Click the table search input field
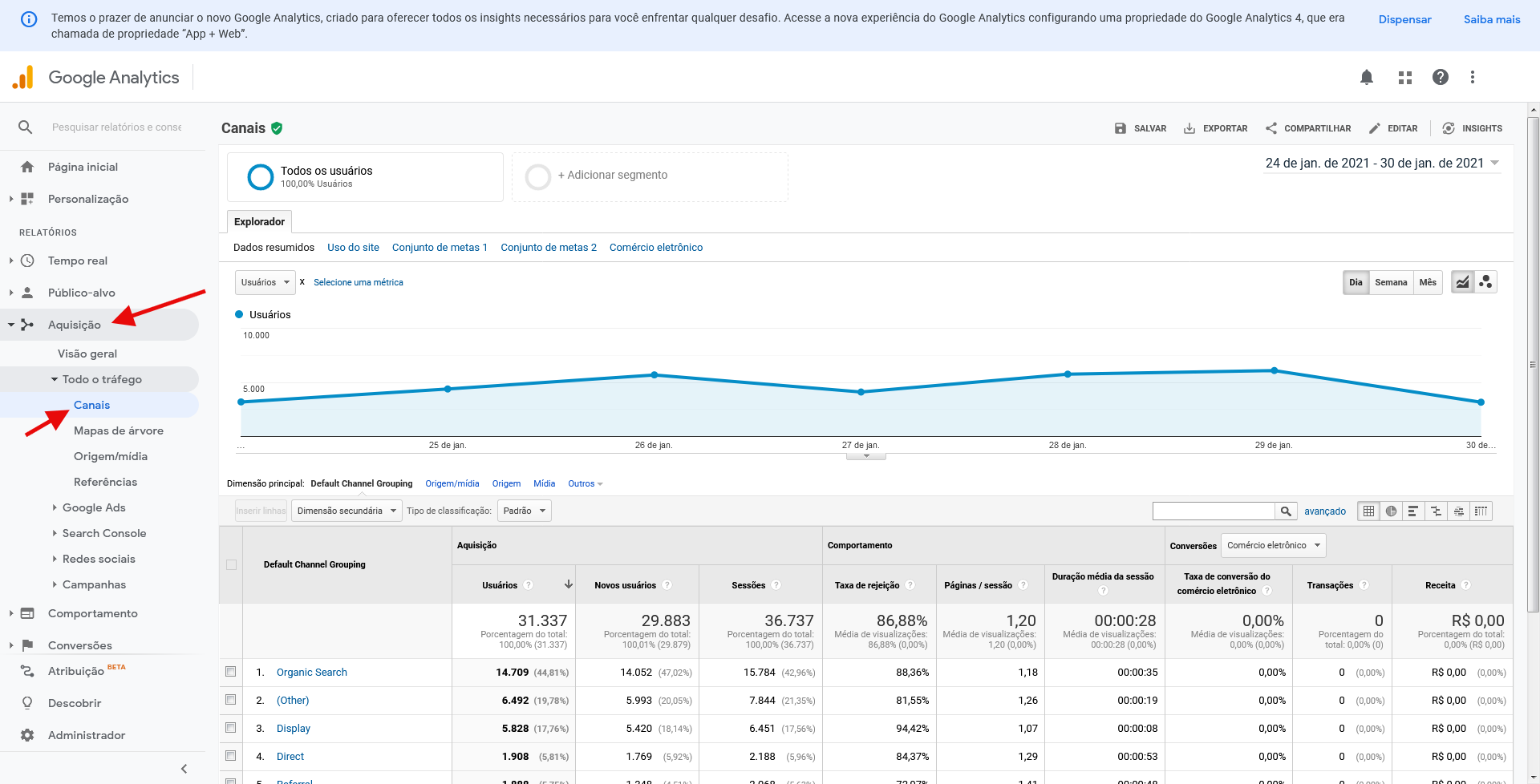 coord(1214,511)
